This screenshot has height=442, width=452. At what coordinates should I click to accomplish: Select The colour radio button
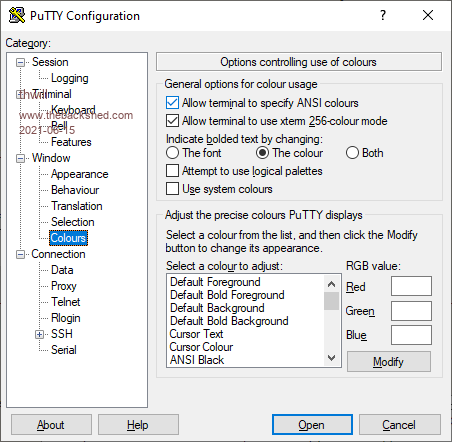[x=262, y=153]
